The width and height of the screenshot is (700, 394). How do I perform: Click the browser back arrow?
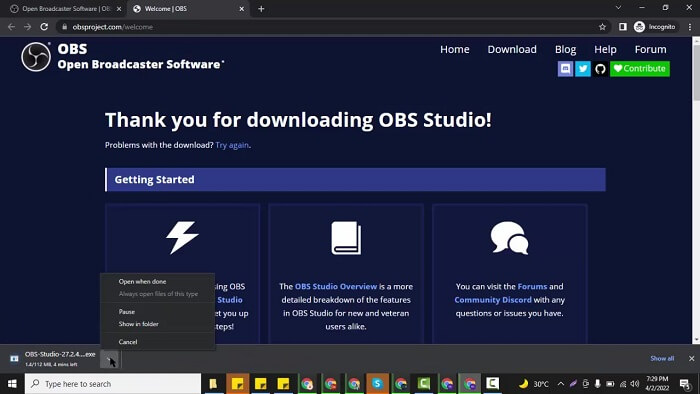tap(12, 27)
